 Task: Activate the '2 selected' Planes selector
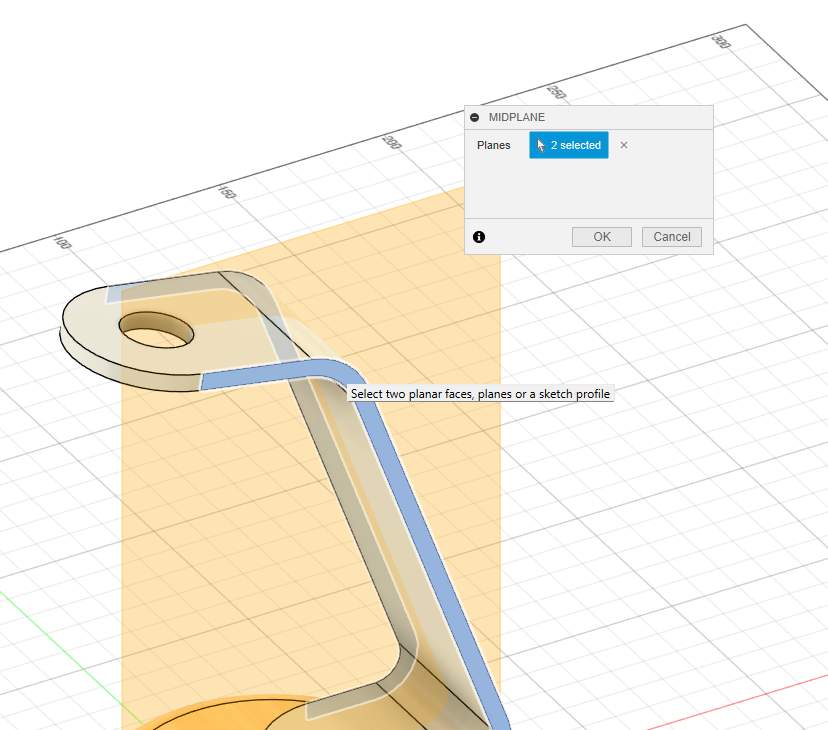click(x=568, y=145)
